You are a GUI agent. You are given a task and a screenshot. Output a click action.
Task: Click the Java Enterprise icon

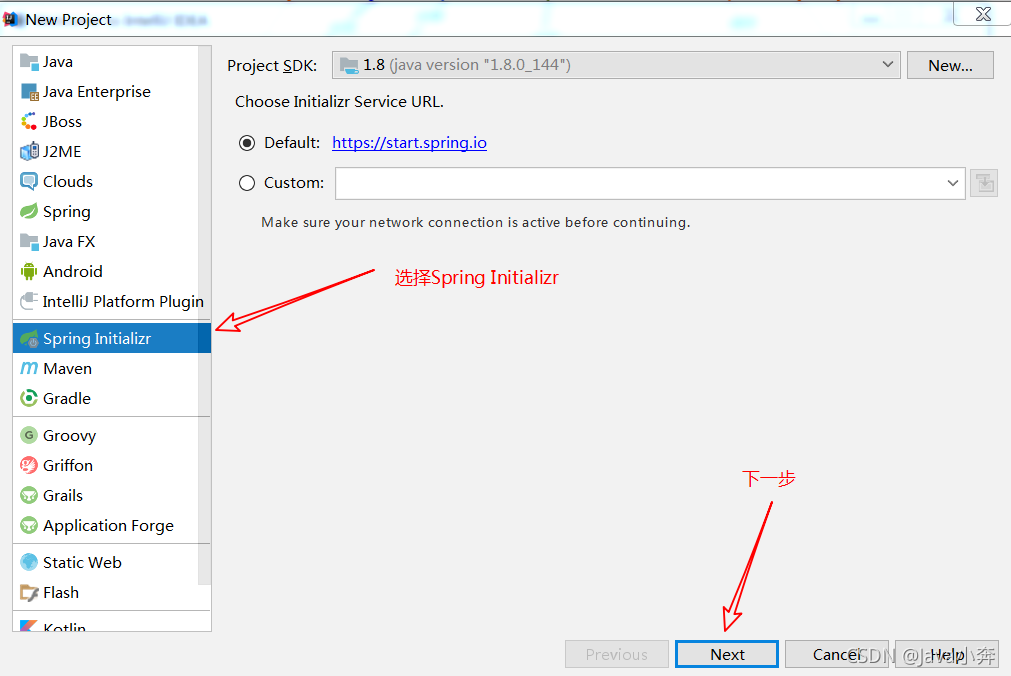(x=30, y=92)
